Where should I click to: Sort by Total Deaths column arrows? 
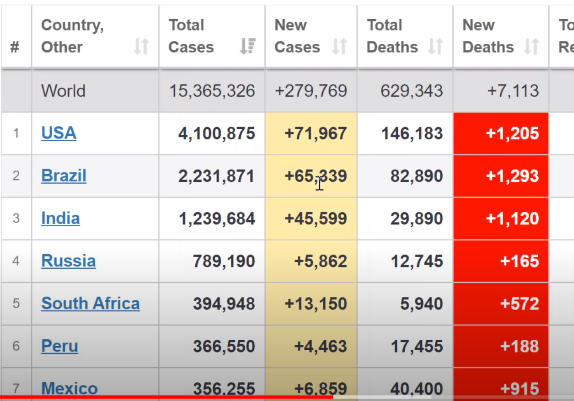click(436, 47)
